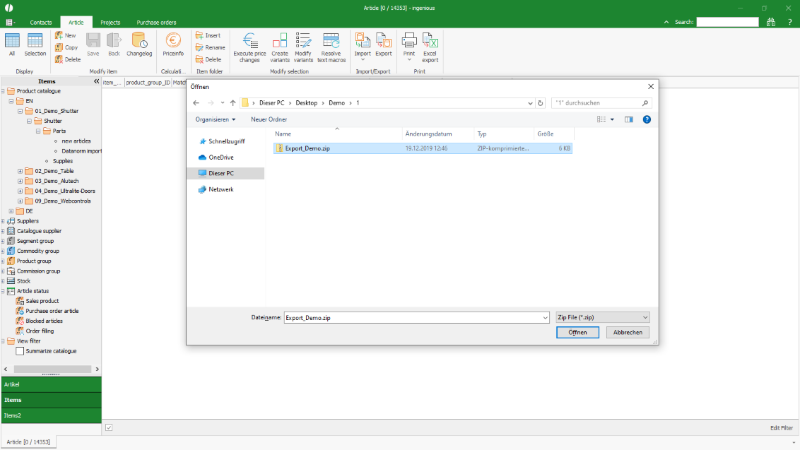Toggle the filter checkbox at bottom
Viewport: 800px width, 450px height.
109,428
